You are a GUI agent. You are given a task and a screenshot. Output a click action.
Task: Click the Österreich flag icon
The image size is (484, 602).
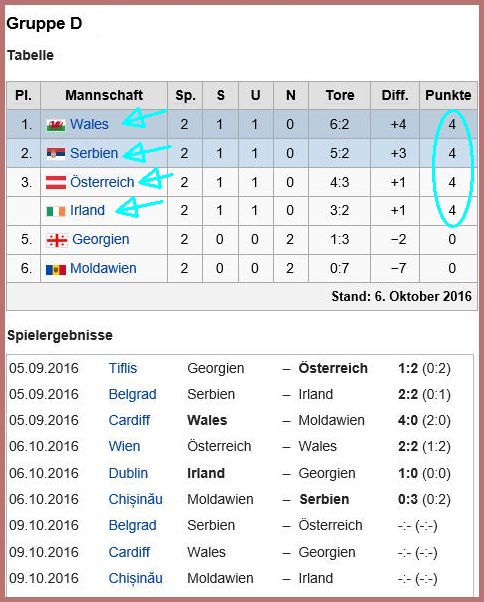point(56,182)
